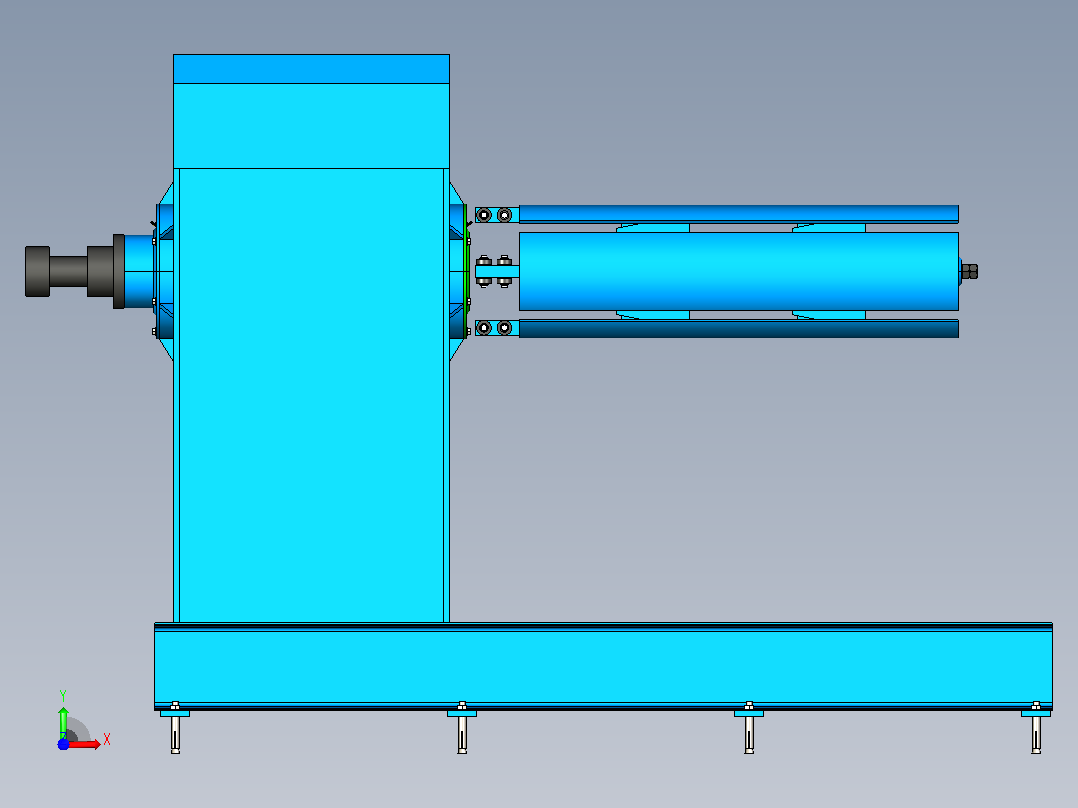Select the darker top cap of the column
Screen dimensions: 1078x808
click(311, 69)
